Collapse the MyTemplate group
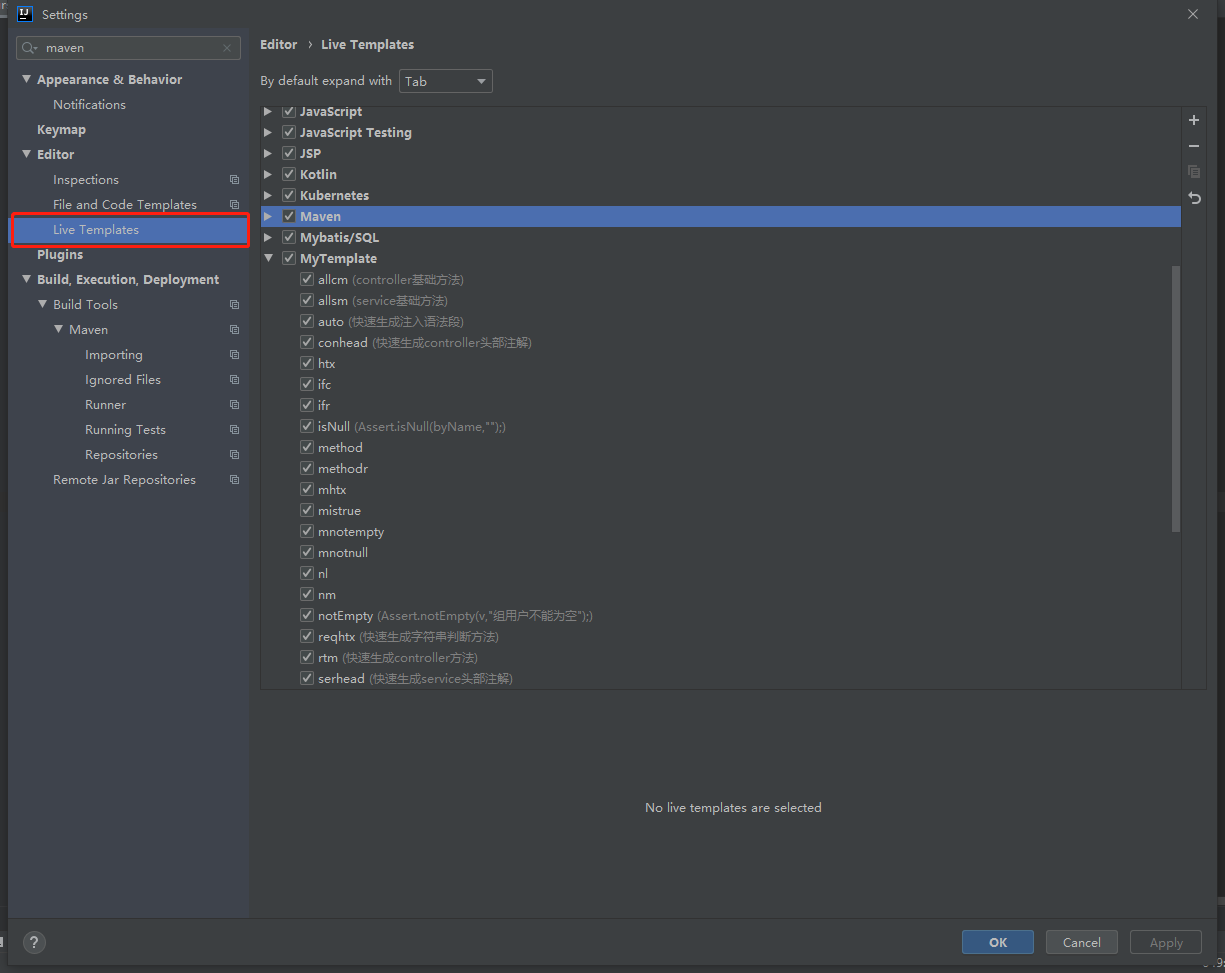The height and width of the screenshot is (973, 1225). (x=268, y=258)
